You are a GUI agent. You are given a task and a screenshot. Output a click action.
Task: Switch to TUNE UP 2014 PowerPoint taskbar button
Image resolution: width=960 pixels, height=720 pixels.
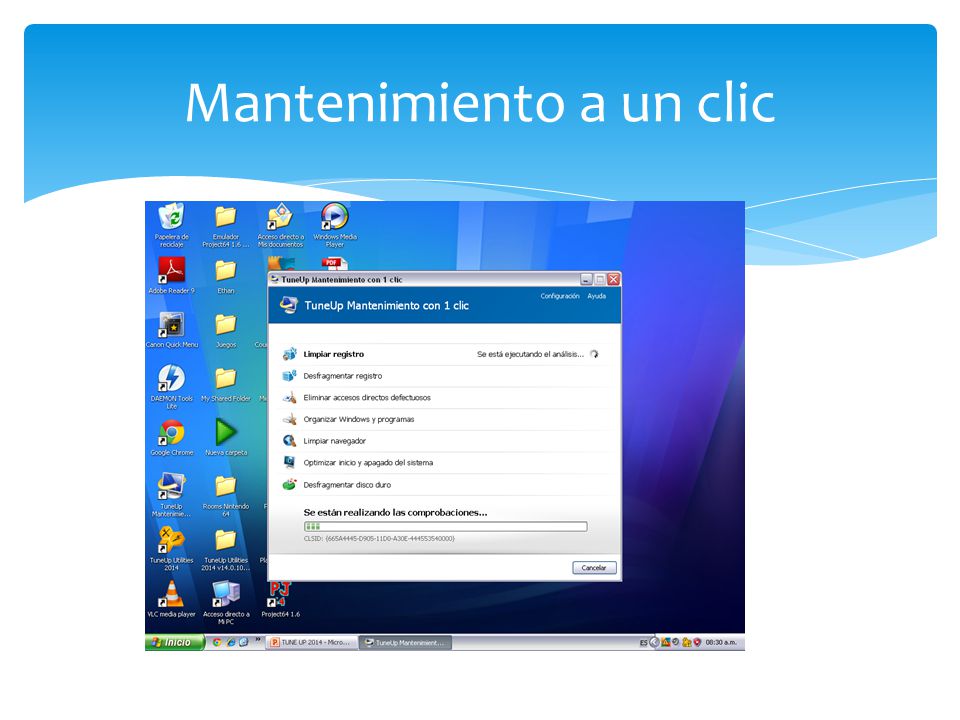311,642
